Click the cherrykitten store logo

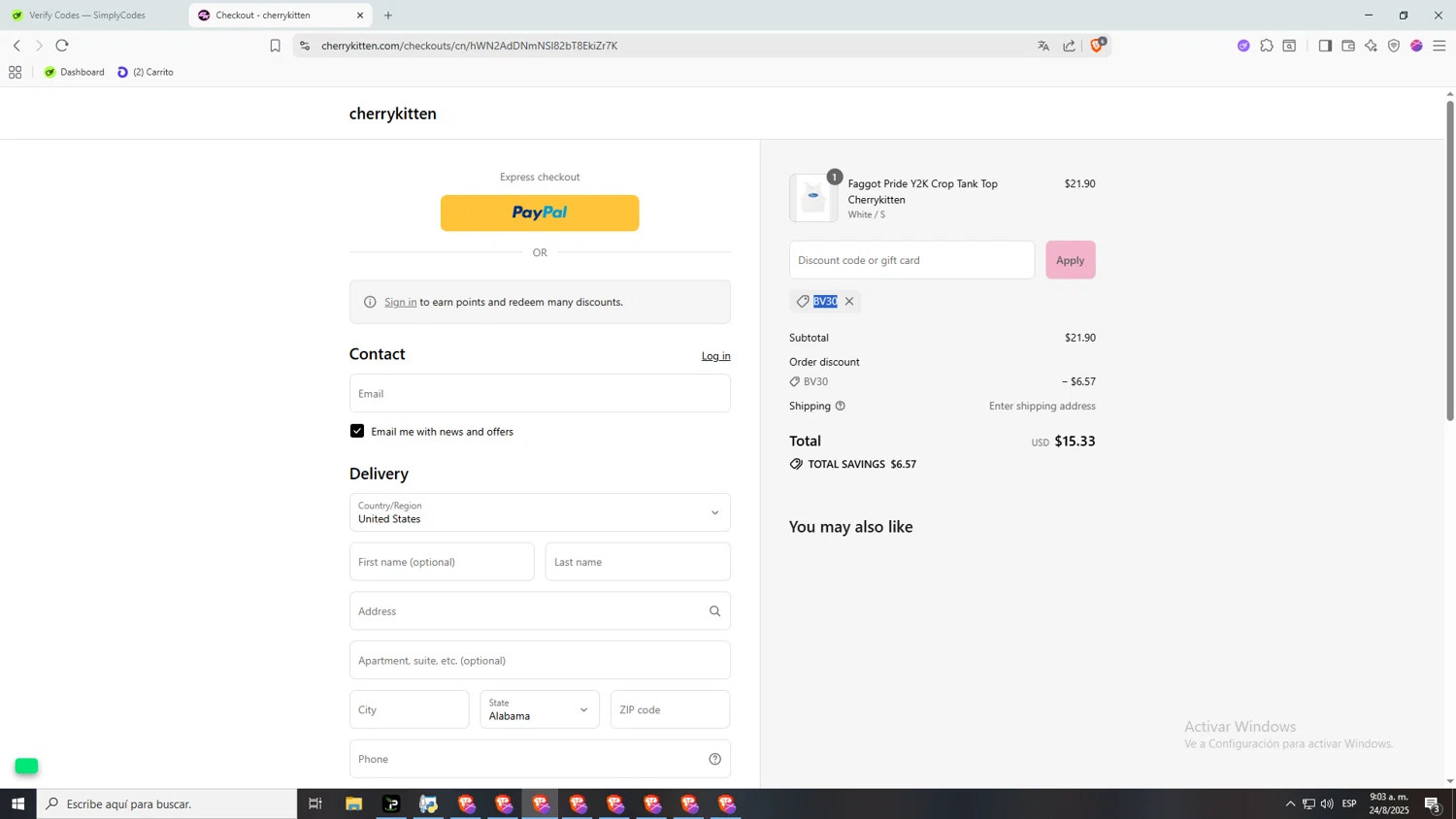pyautogui.click(x=393, y=114)
